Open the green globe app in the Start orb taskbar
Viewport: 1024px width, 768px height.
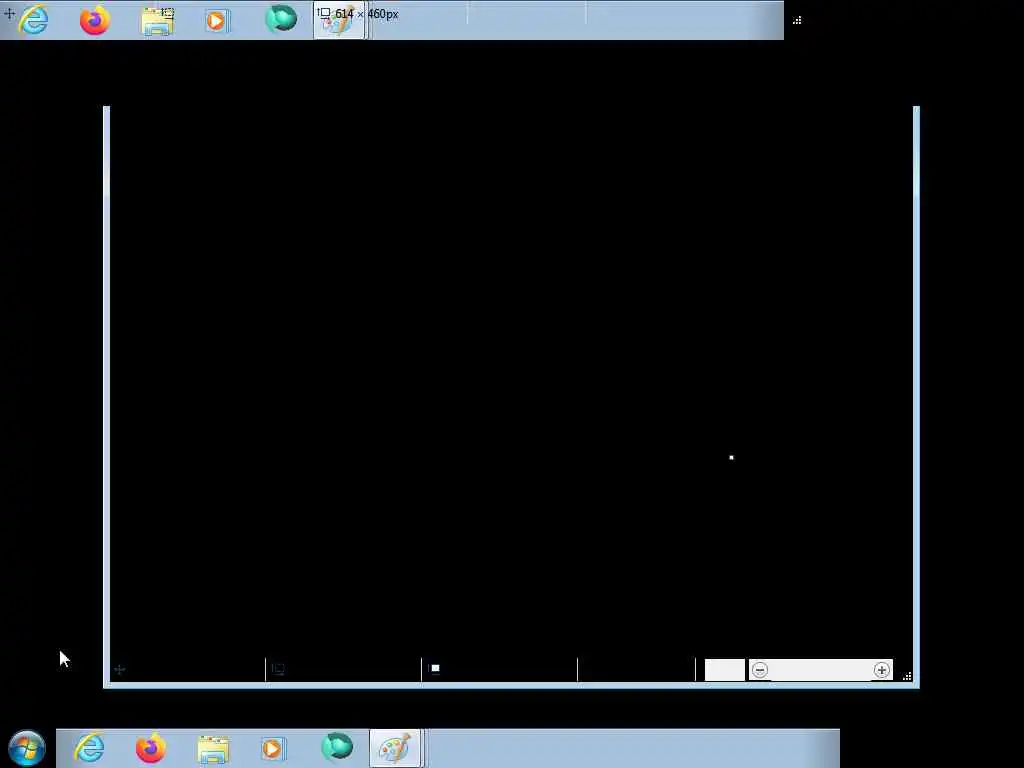coord(337,747)
